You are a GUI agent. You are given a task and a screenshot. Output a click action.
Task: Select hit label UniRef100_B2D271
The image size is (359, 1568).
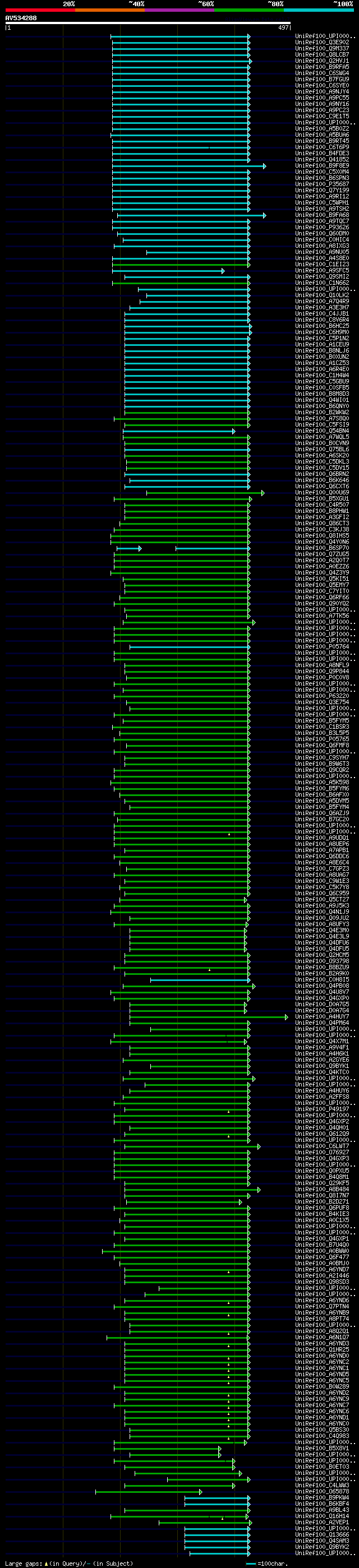coord(323,1201)
